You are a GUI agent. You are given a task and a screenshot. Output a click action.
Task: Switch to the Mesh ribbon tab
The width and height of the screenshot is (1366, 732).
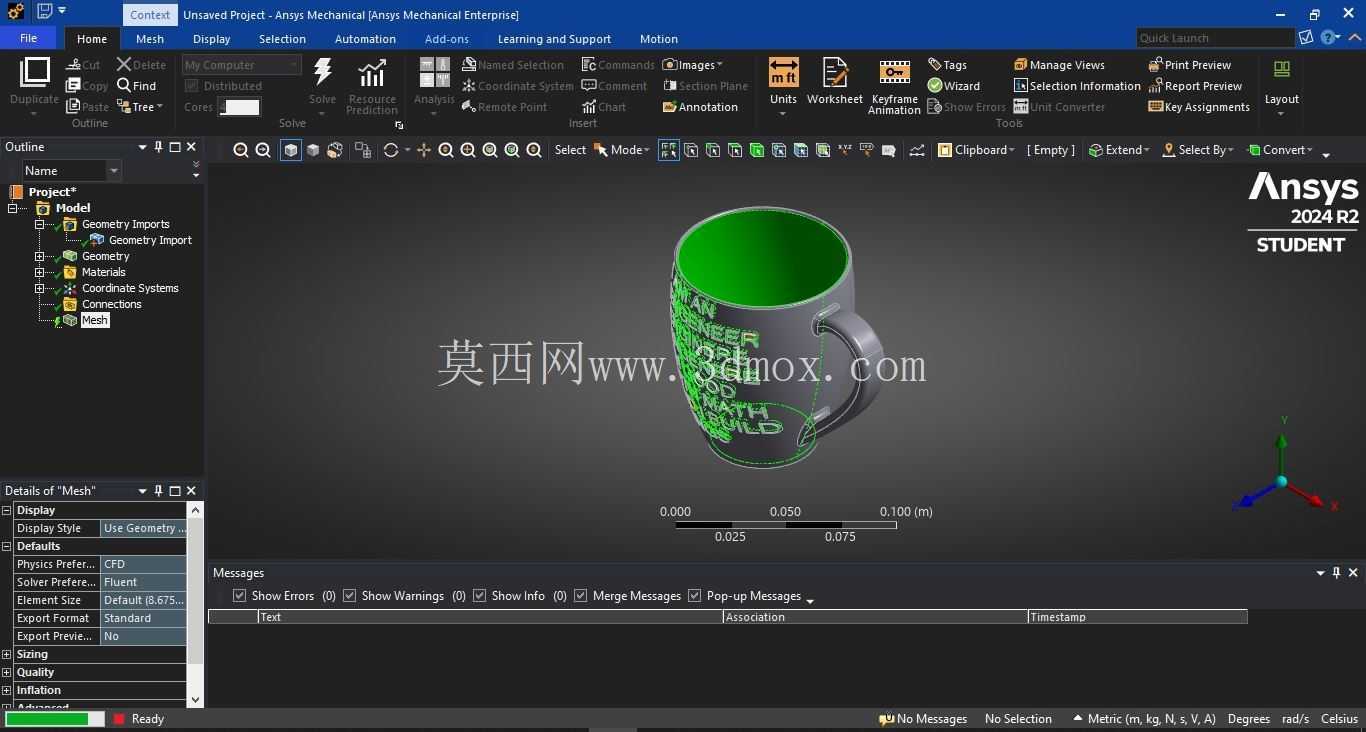pyautogui.click(x=150, y=39)
